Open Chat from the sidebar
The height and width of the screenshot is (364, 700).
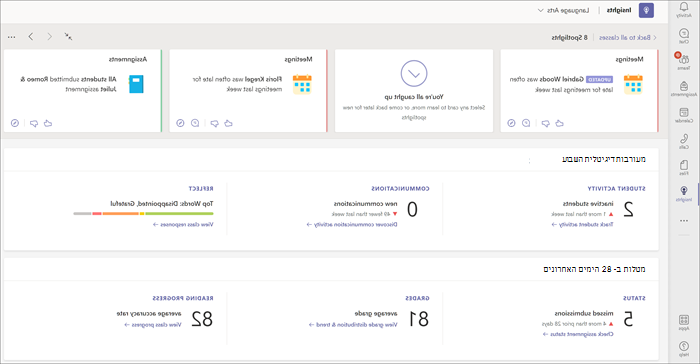(x=683, y=36)
